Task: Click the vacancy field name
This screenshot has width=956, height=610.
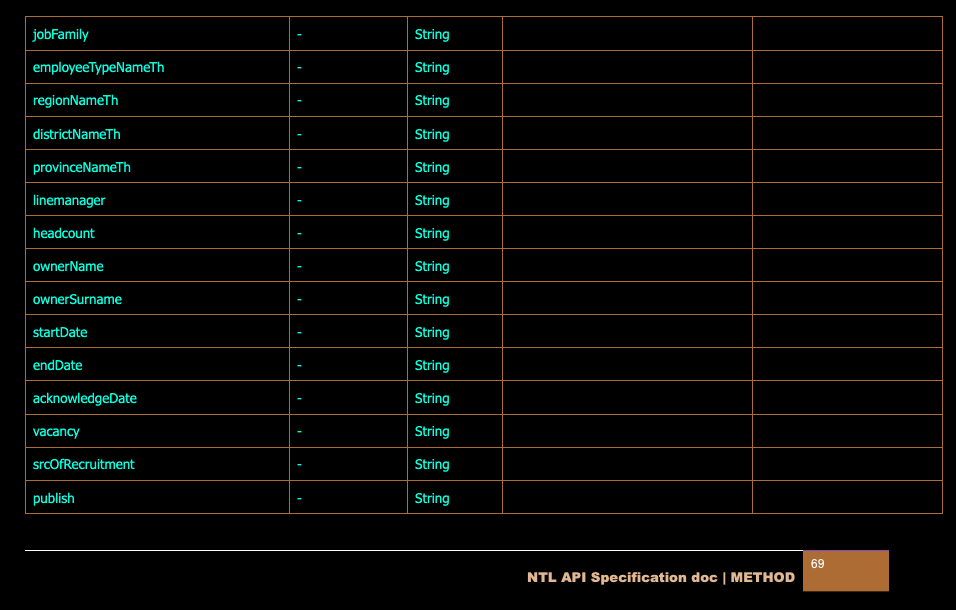Action: click(56, 431)
